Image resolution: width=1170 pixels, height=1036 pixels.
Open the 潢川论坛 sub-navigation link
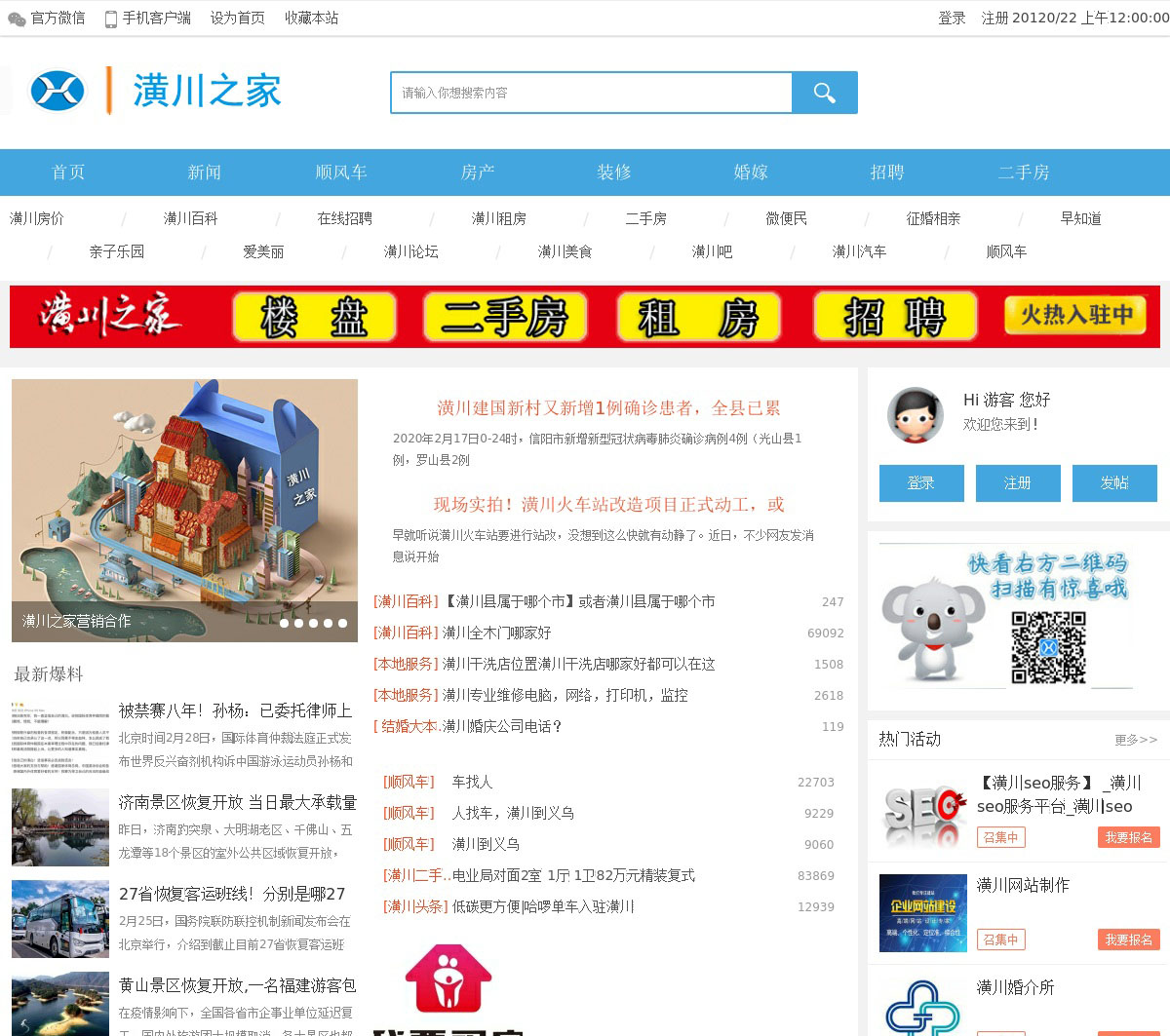tap(410, 251)
